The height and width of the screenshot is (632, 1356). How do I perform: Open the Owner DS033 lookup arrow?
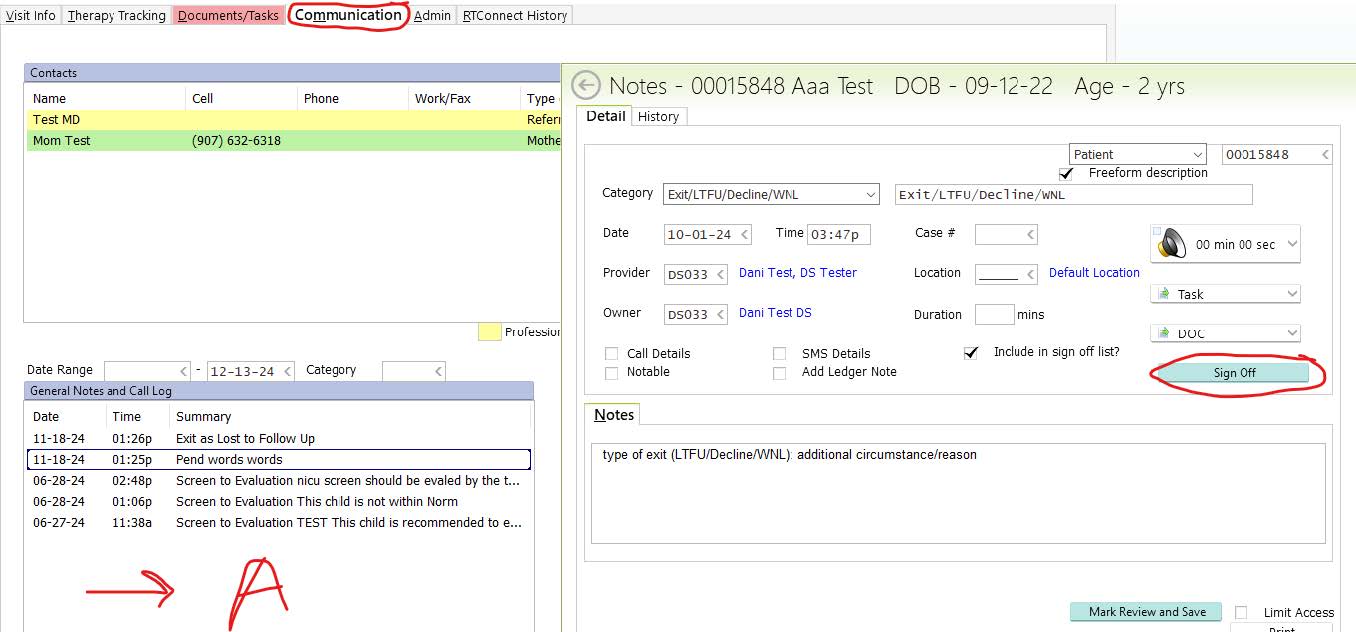[719, 315]
